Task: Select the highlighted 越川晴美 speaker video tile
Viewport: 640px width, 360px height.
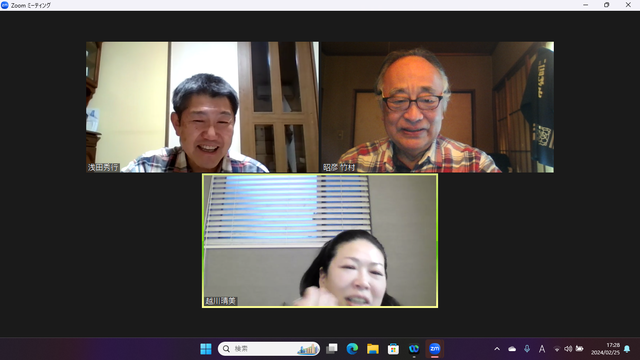Action: pos(320,241)
